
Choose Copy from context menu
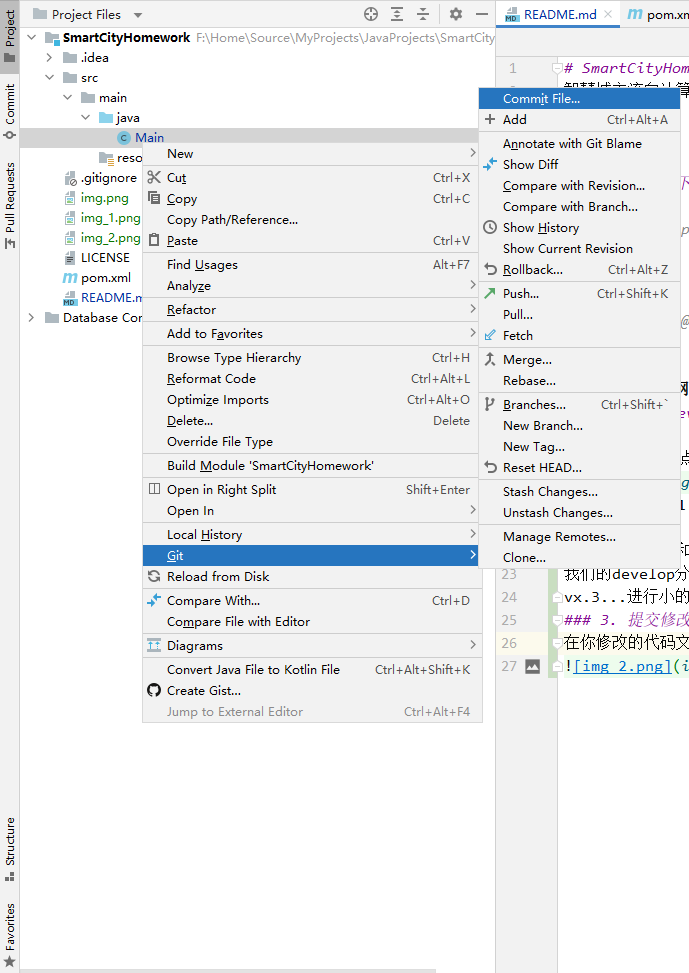click(312, 199)
